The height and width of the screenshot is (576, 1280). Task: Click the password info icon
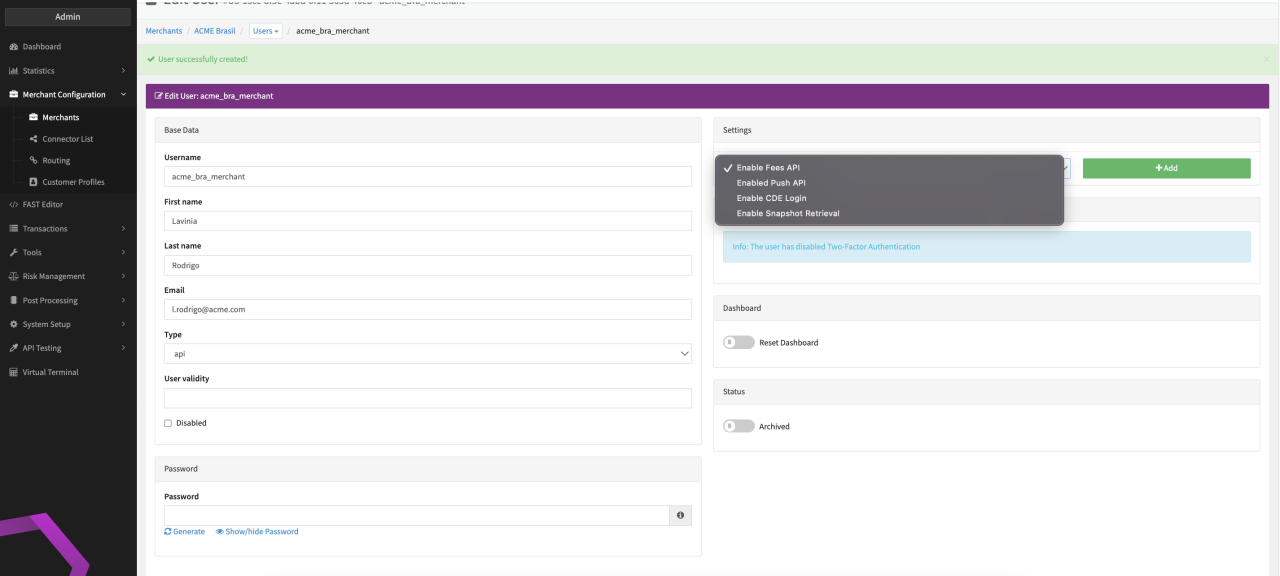(x=680, y=515)
